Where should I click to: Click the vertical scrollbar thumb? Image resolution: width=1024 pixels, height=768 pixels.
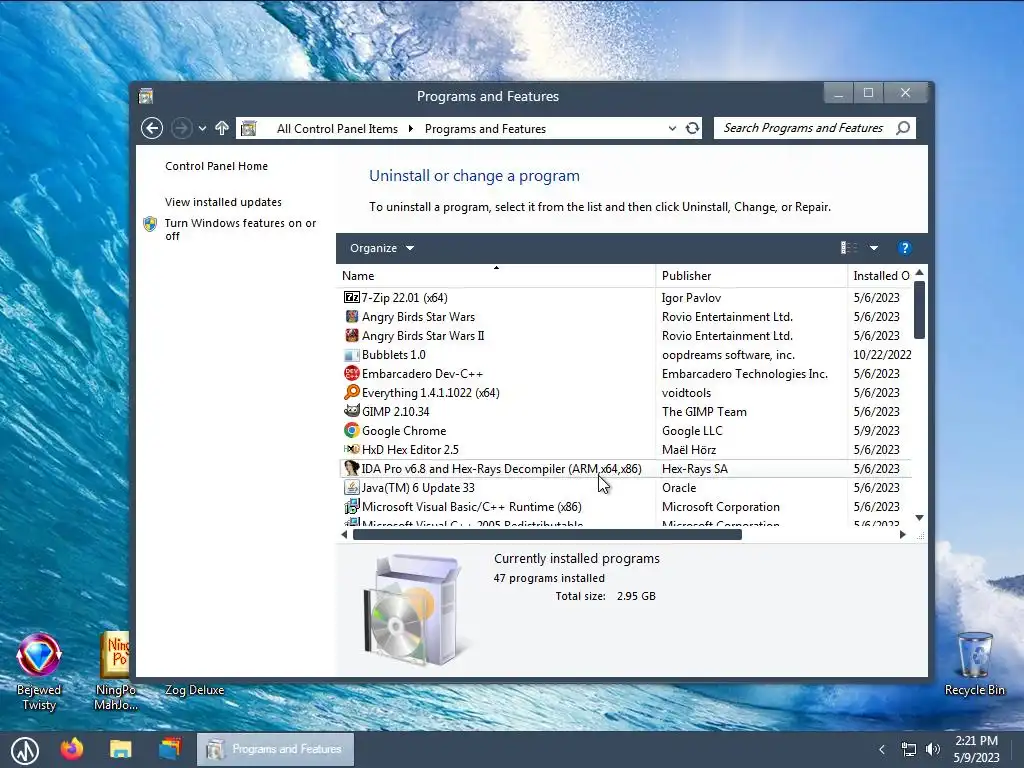click(x=920, y=310)
